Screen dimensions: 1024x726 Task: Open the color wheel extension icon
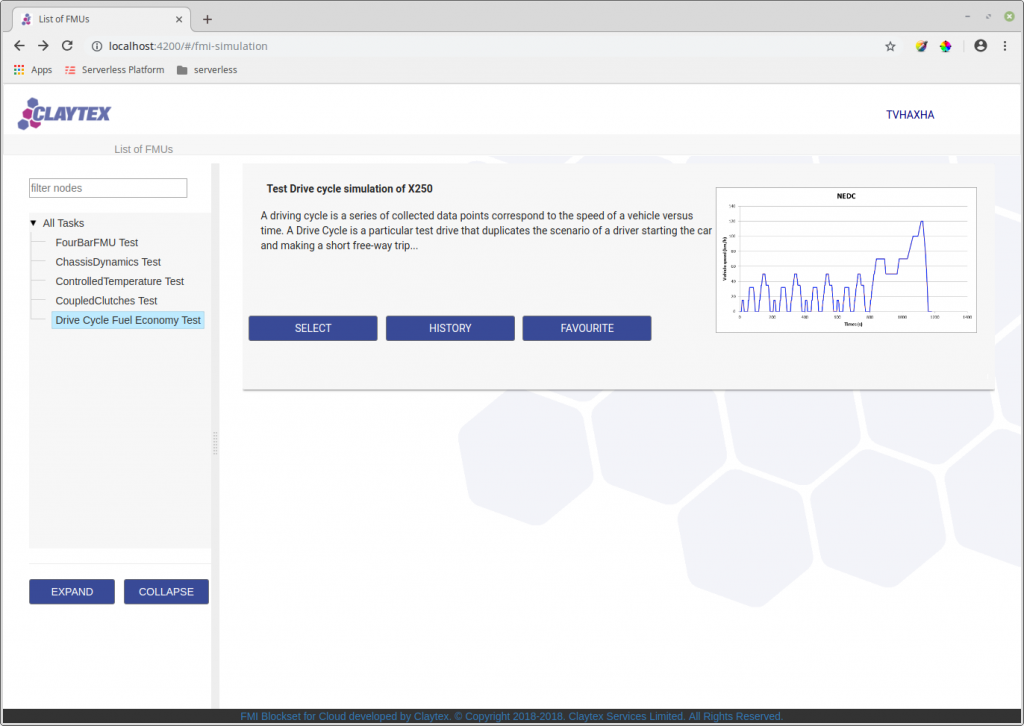pos(946,46)
